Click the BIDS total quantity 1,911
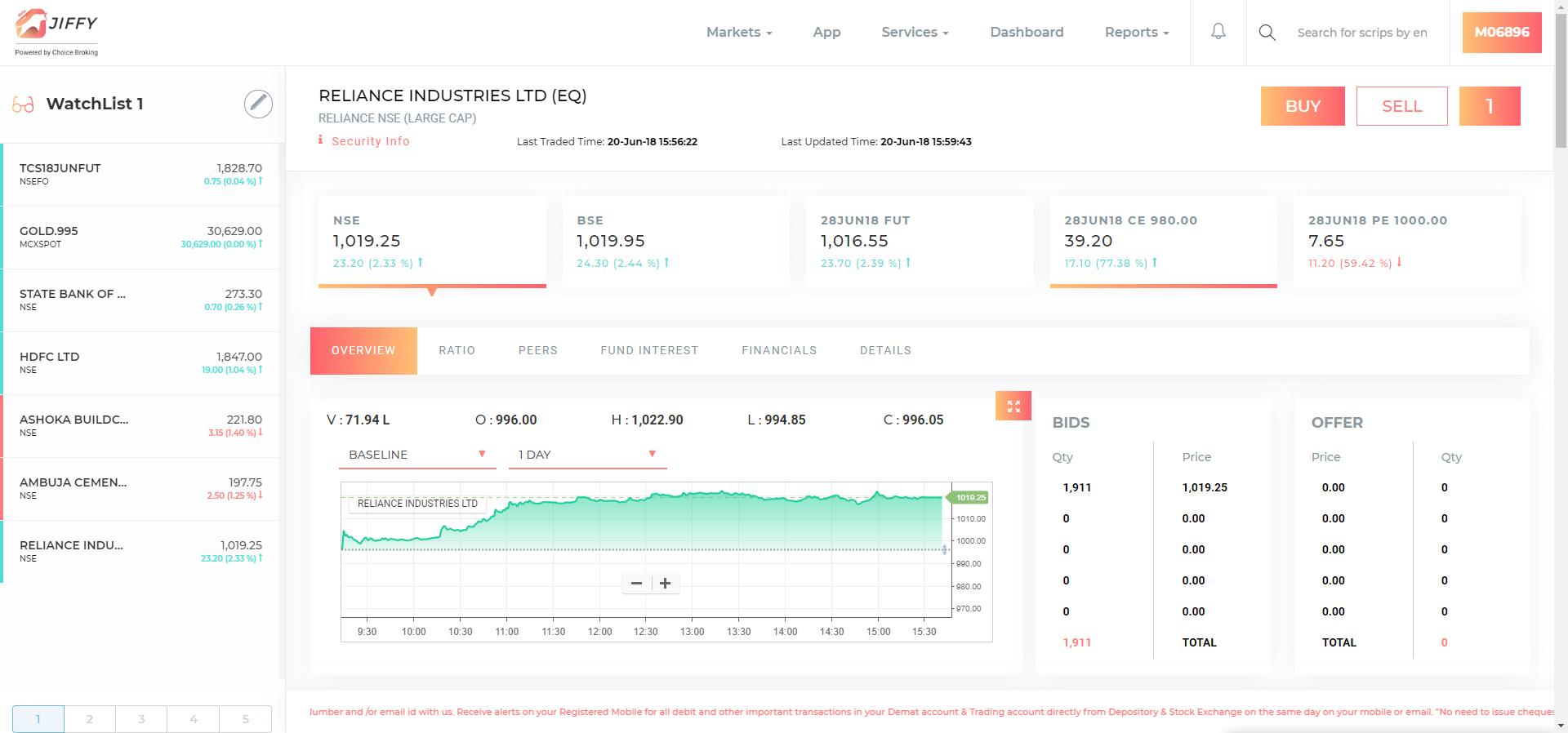 (x=1076, y=642)
